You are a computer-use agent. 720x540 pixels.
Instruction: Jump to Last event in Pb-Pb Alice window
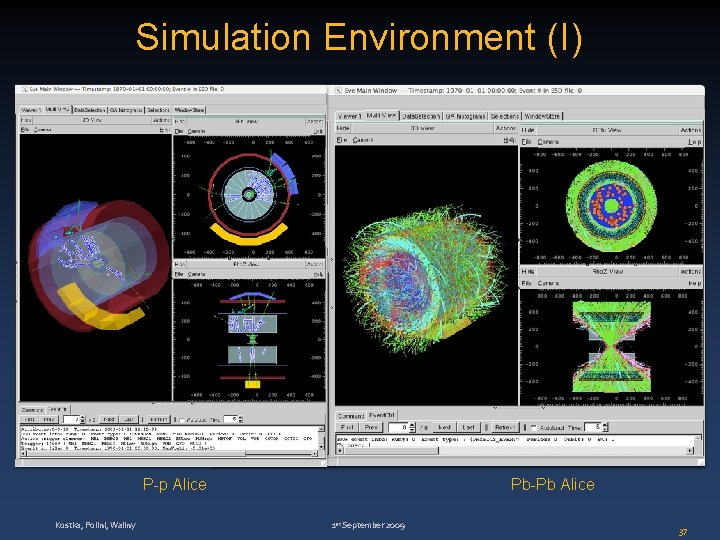pyautogui.click(x=468, y=427)
